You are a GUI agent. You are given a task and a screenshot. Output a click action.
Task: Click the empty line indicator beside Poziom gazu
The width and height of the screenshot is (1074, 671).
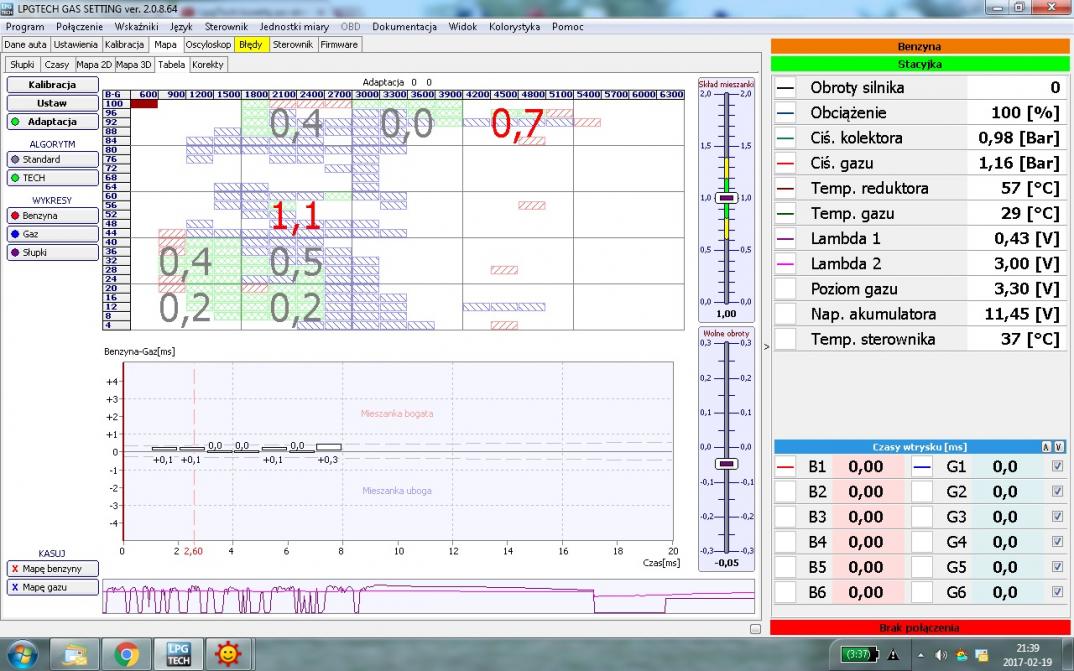tap(786, 289)
